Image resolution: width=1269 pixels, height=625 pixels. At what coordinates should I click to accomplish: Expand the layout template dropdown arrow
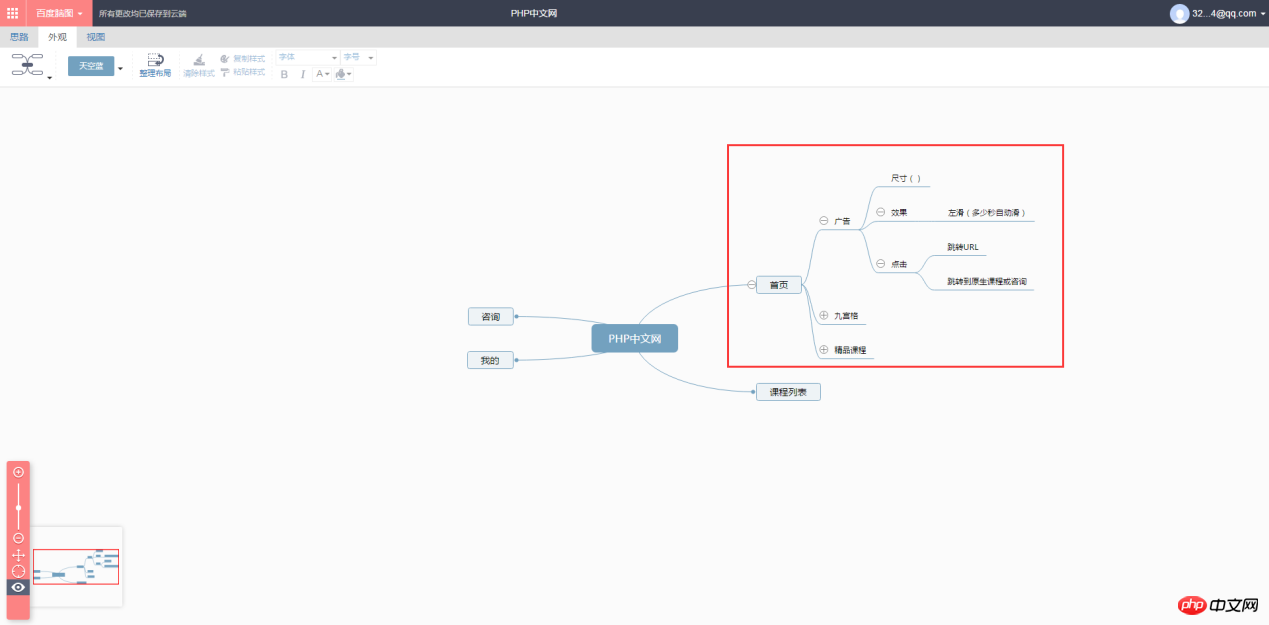[x=50, y=76]
